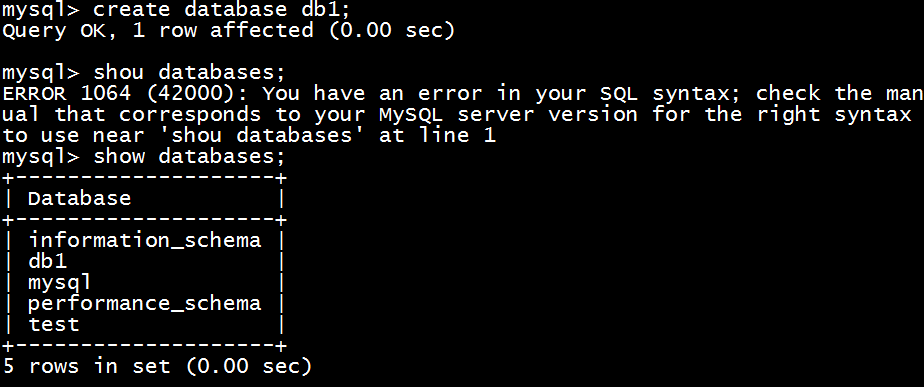Screen dimensions: 924x387
Task: Select the performance_schema row
Action: click(144, 303)
